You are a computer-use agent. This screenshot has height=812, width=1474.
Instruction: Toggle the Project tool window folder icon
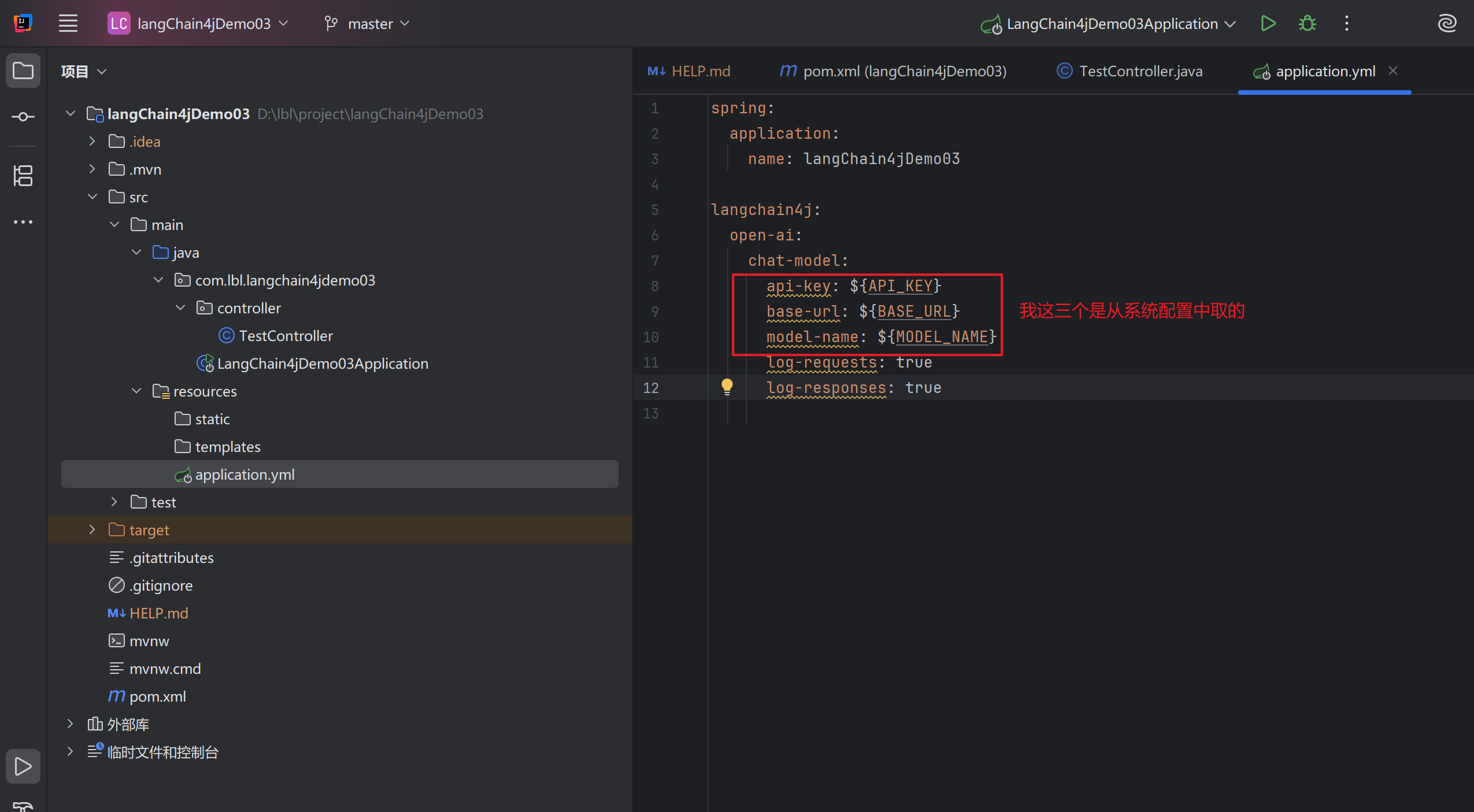point(23,71)
